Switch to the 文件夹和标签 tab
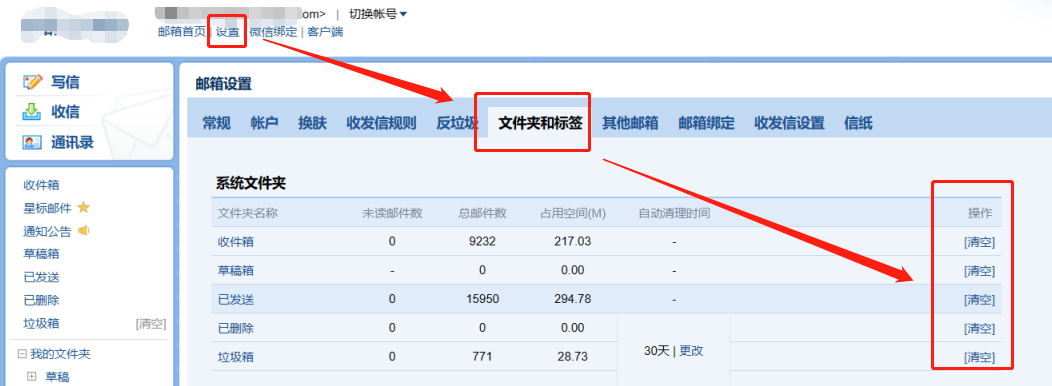Viewport: 1052px width, 386px height. pos(540,124)
